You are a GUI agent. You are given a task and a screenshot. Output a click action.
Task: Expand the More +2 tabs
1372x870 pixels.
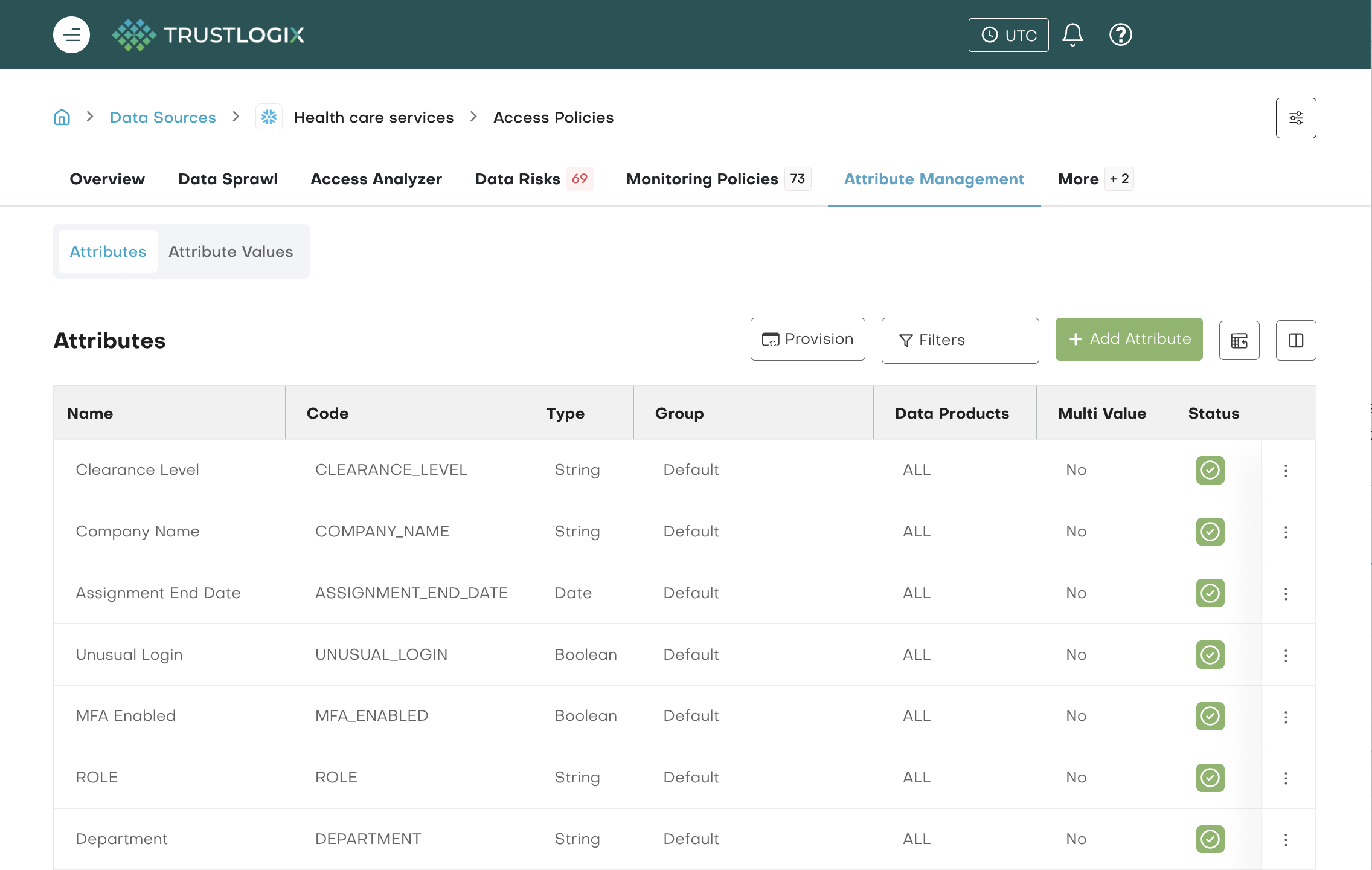pos(1095,179)
